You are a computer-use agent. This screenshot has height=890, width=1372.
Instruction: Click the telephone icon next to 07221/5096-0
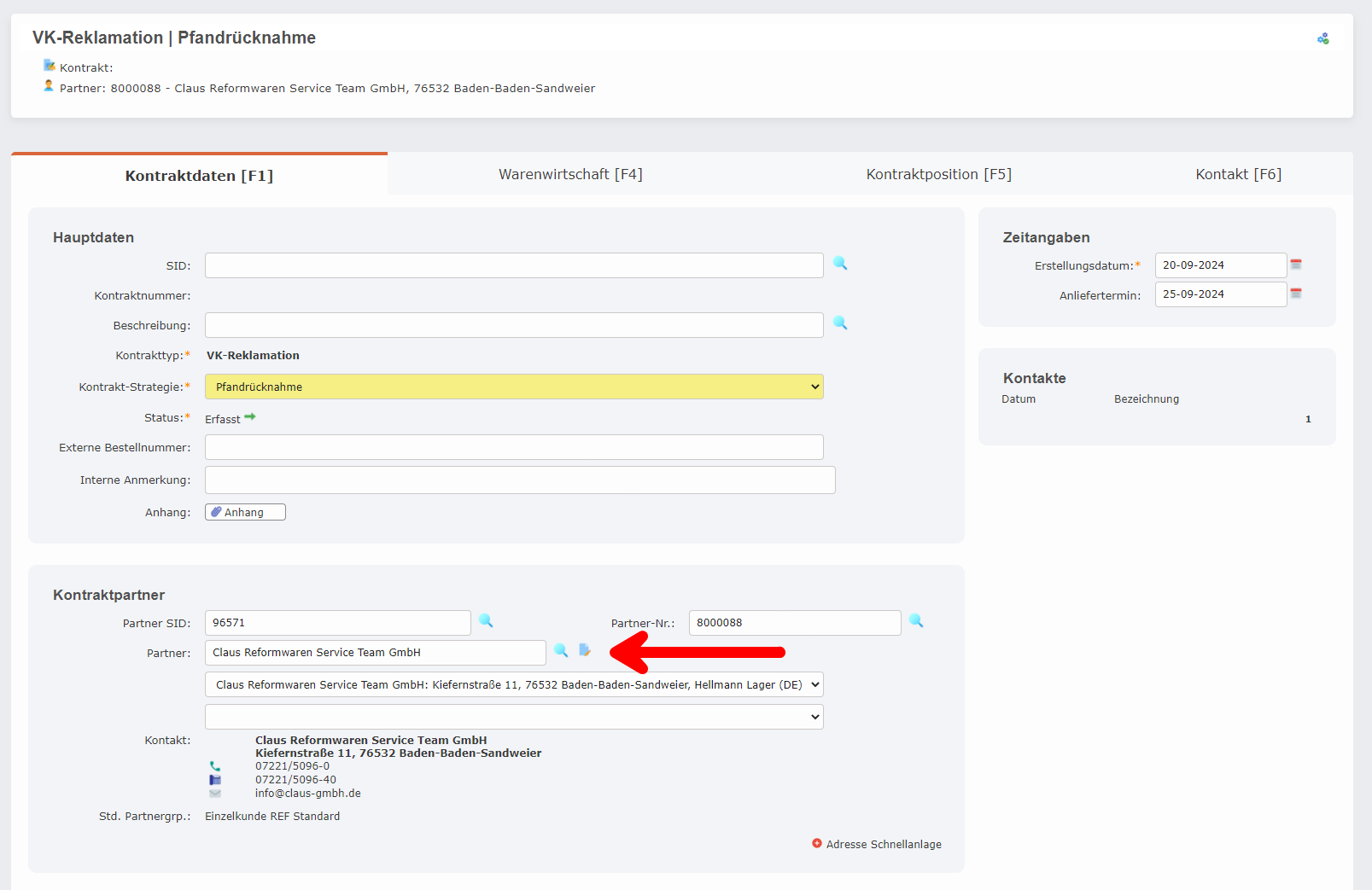[x=215, y=766]
